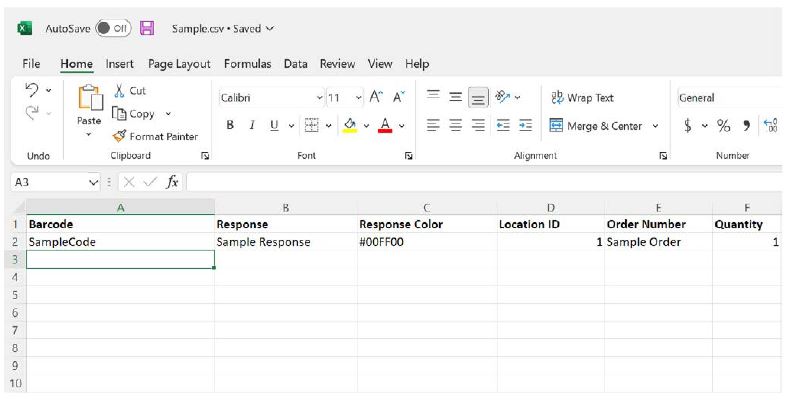Open the Calibri font name dropdown
Screen dimensions: 793x402
(320, 98)
